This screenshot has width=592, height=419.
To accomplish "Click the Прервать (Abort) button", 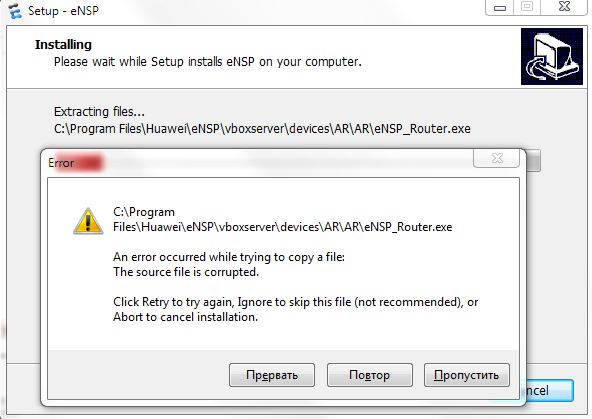I will (x=271, y=375).
